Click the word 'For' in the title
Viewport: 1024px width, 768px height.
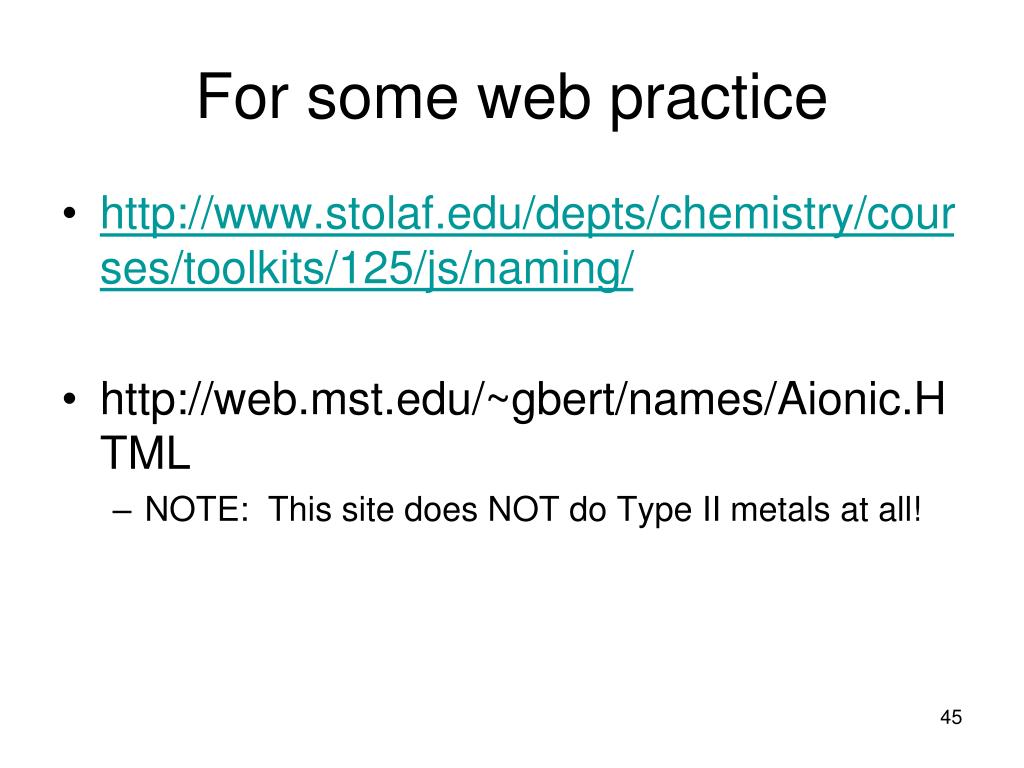click(x=242, y=97)
